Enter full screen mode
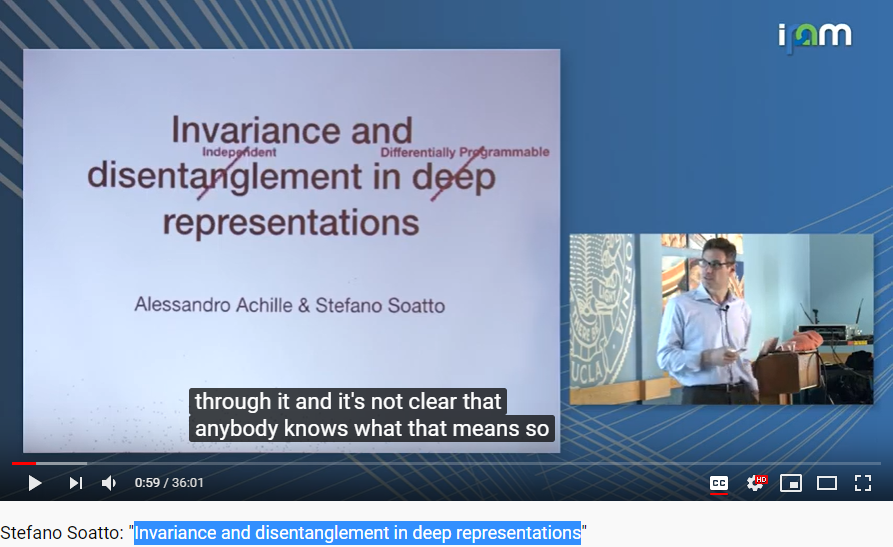The width and height of the screenshot is (893, 547). (863, 483)
